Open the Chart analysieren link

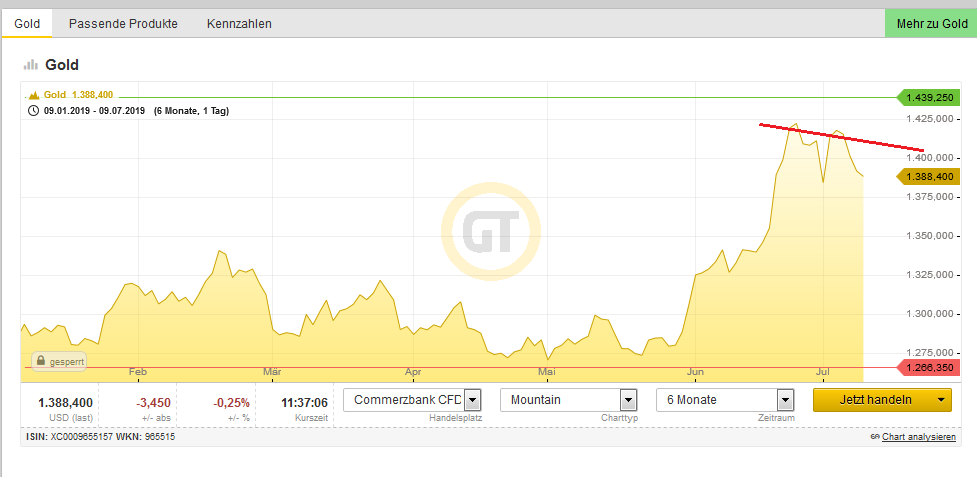[x=918, y=437]
